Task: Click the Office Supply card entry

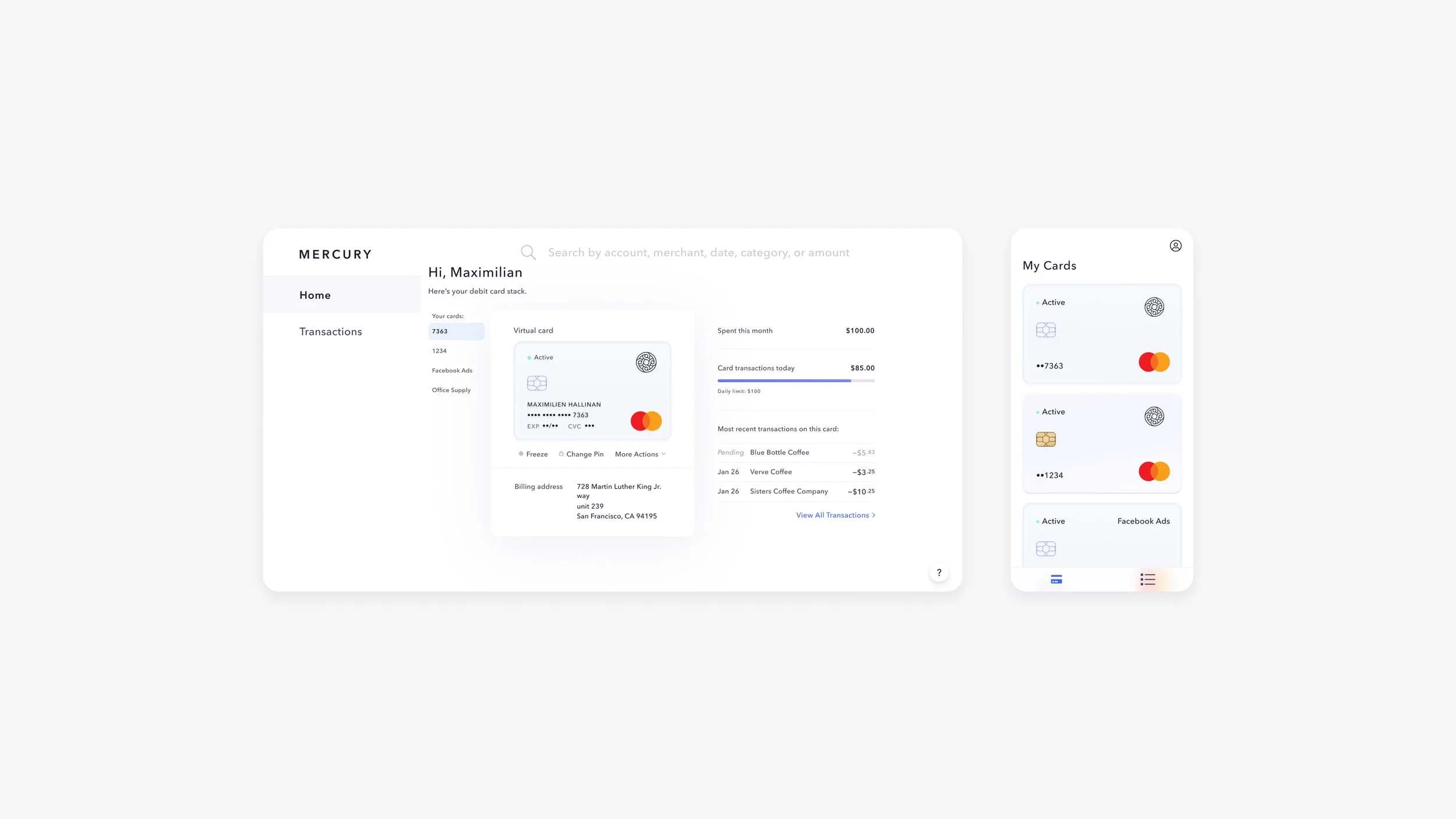Action: coord(451,390)
